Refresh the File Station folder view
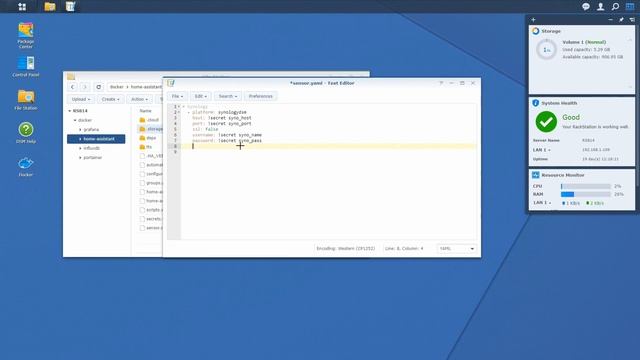The height and width of the screenshot is (360, 640). (x=98, y=87)
